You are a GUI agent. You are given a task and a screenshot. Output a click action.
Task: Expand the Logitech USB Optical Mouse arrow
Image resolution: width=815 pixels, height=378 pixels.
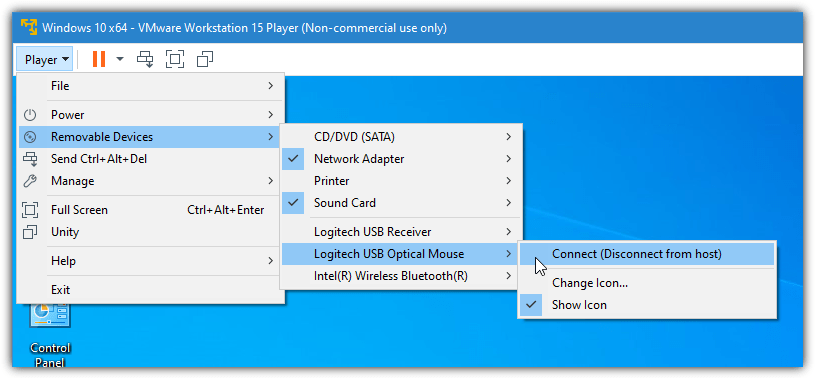pyautogui.click(x=508, y=254)
